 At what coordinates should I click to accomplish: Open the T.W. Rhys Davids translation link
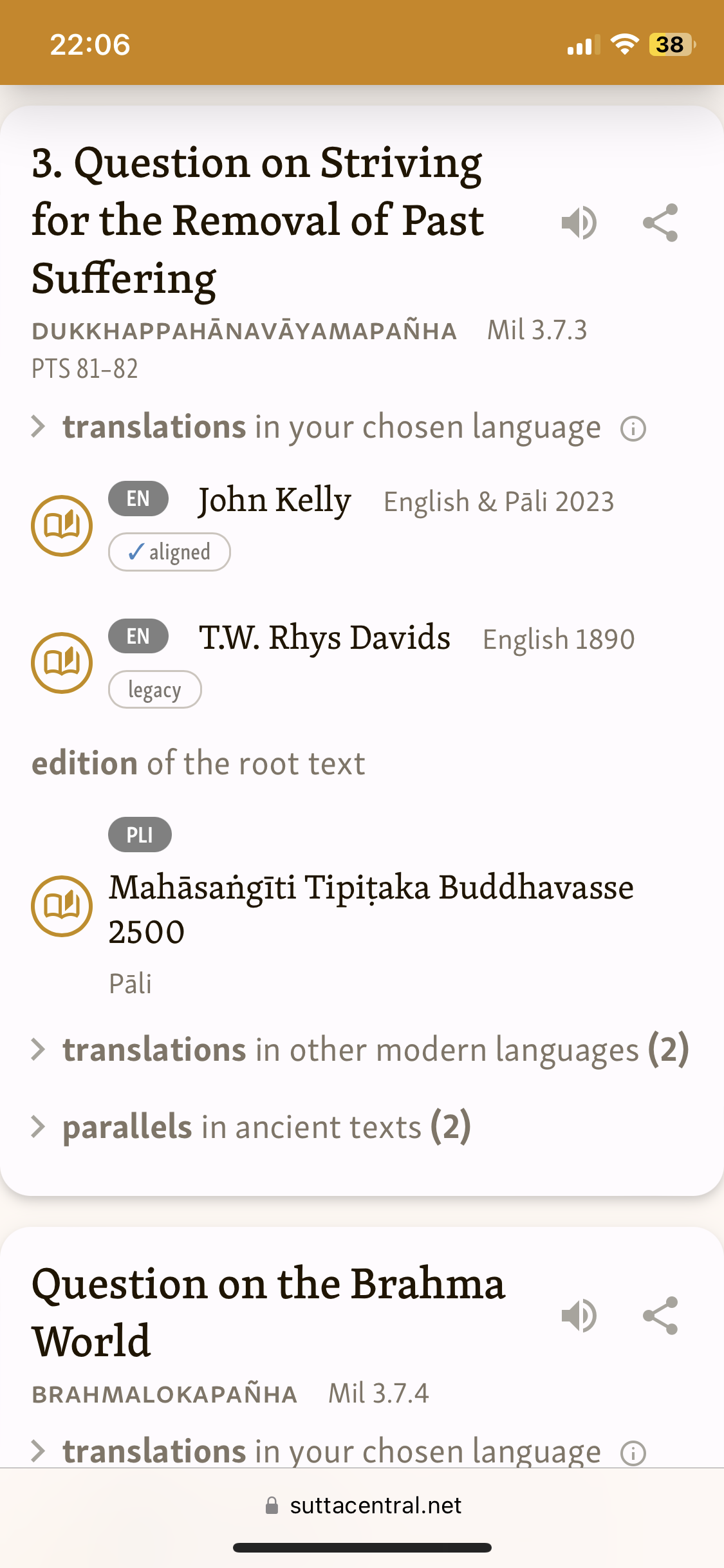(x=324, y=638)
